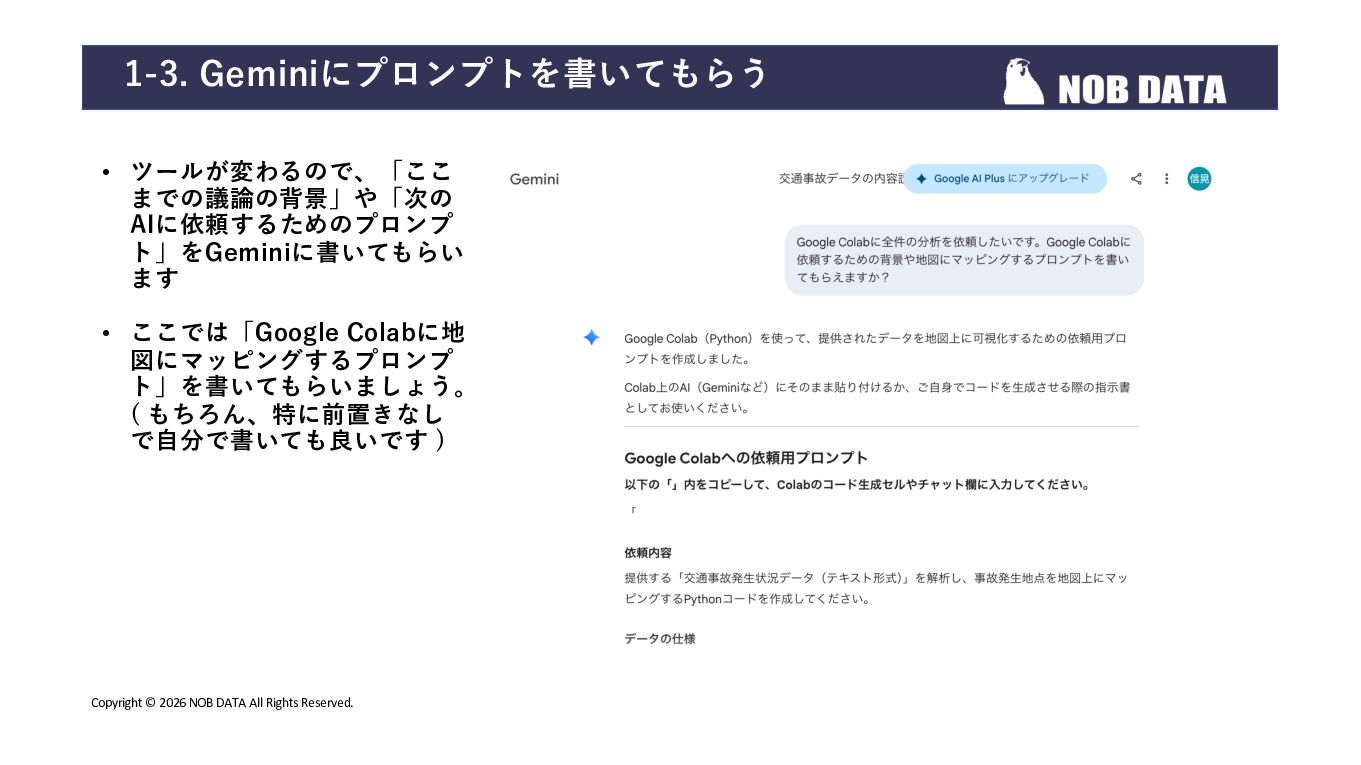Click the NOB DATA wordmark text

point(1141,90)
